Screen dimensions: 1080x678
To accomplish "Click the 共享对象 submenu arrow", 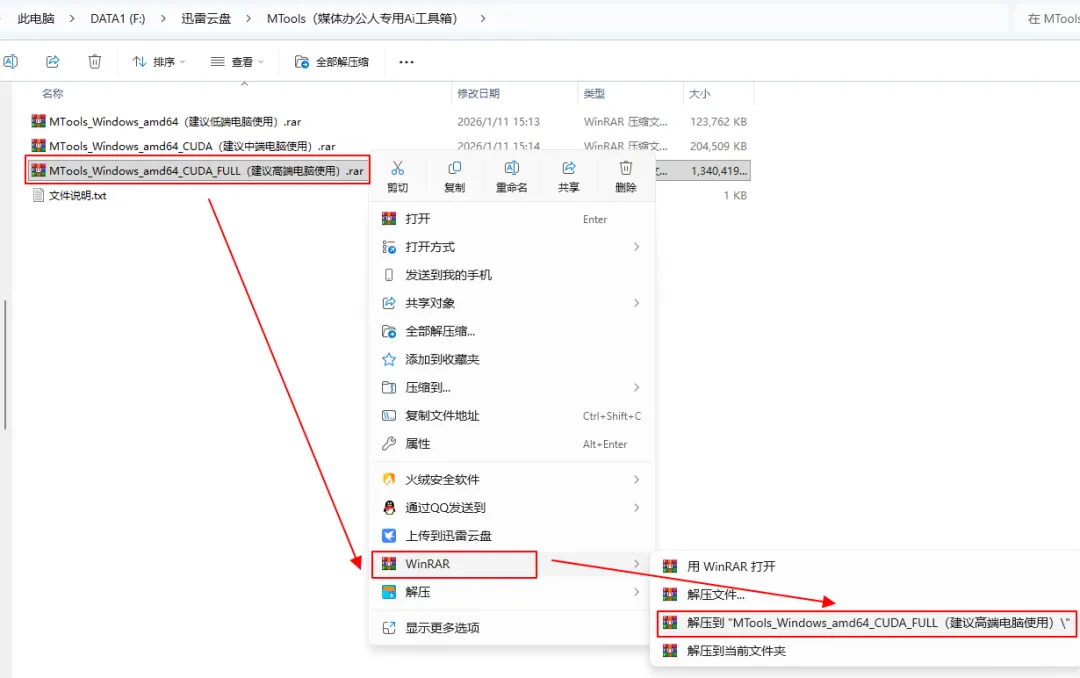I will [636, 303].
